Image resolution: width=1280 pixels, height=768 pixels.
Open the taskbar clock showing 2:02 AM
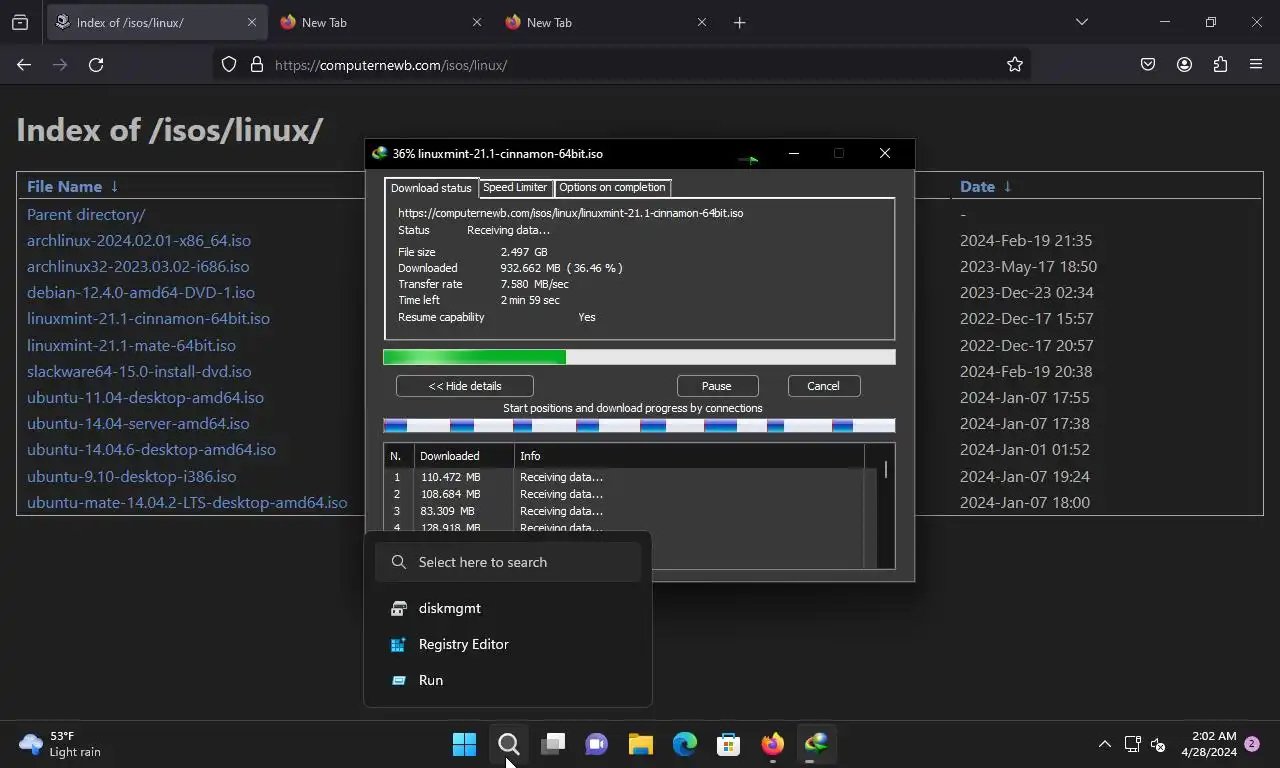click(1209, 744)
